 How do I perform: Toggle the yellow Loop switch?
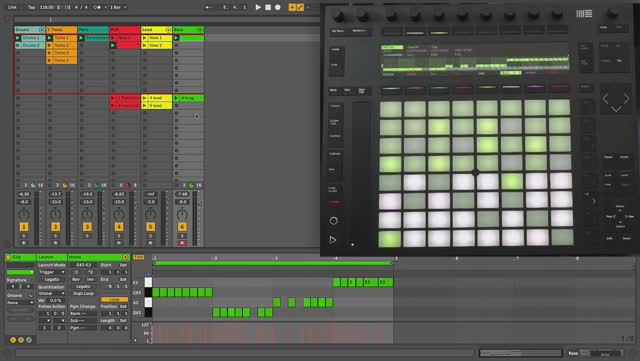[114, 300]
